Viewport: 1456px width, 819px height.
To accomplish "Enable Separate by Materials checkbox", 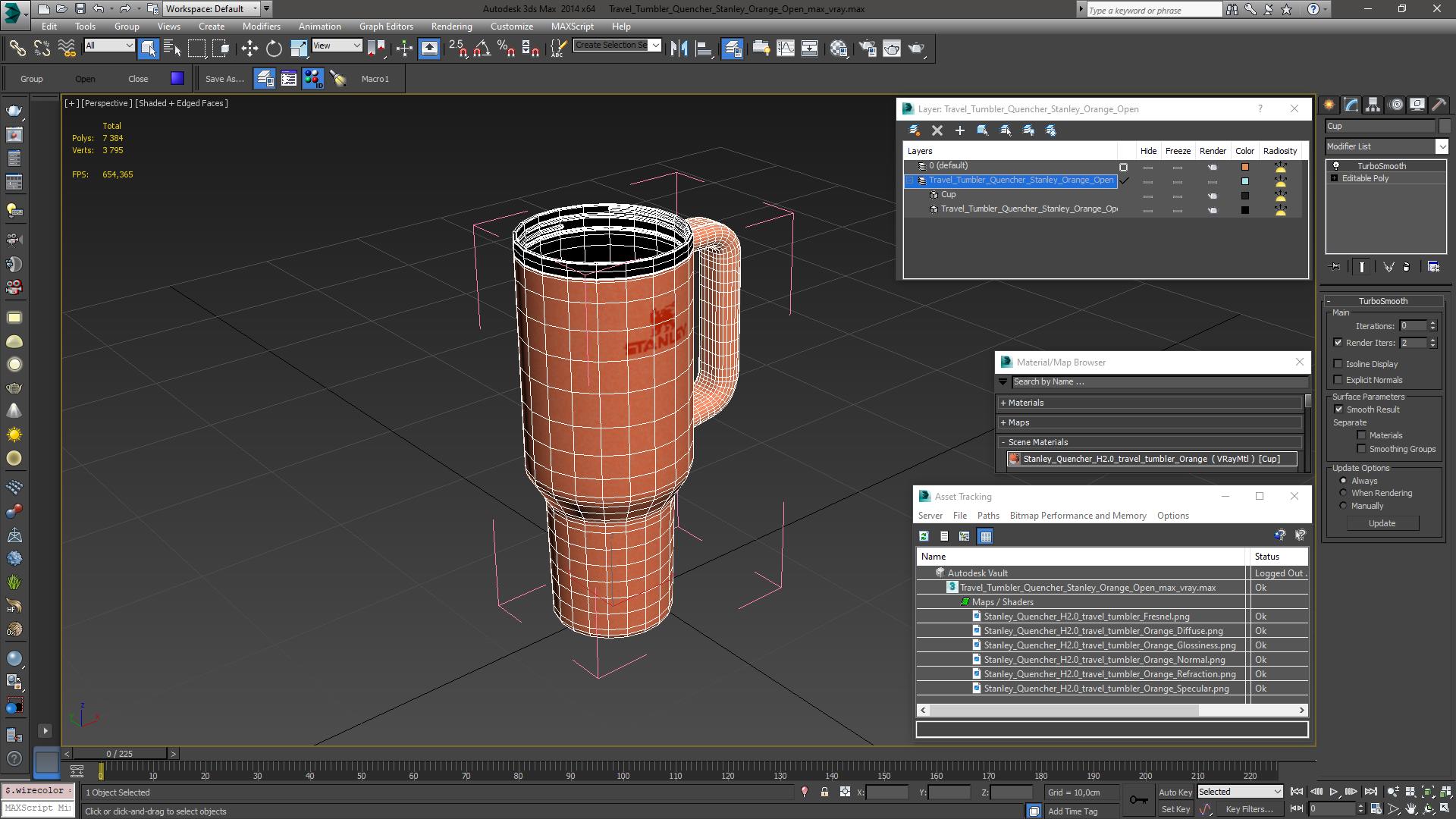I will pyautogui.click(x=1362, y=435).
